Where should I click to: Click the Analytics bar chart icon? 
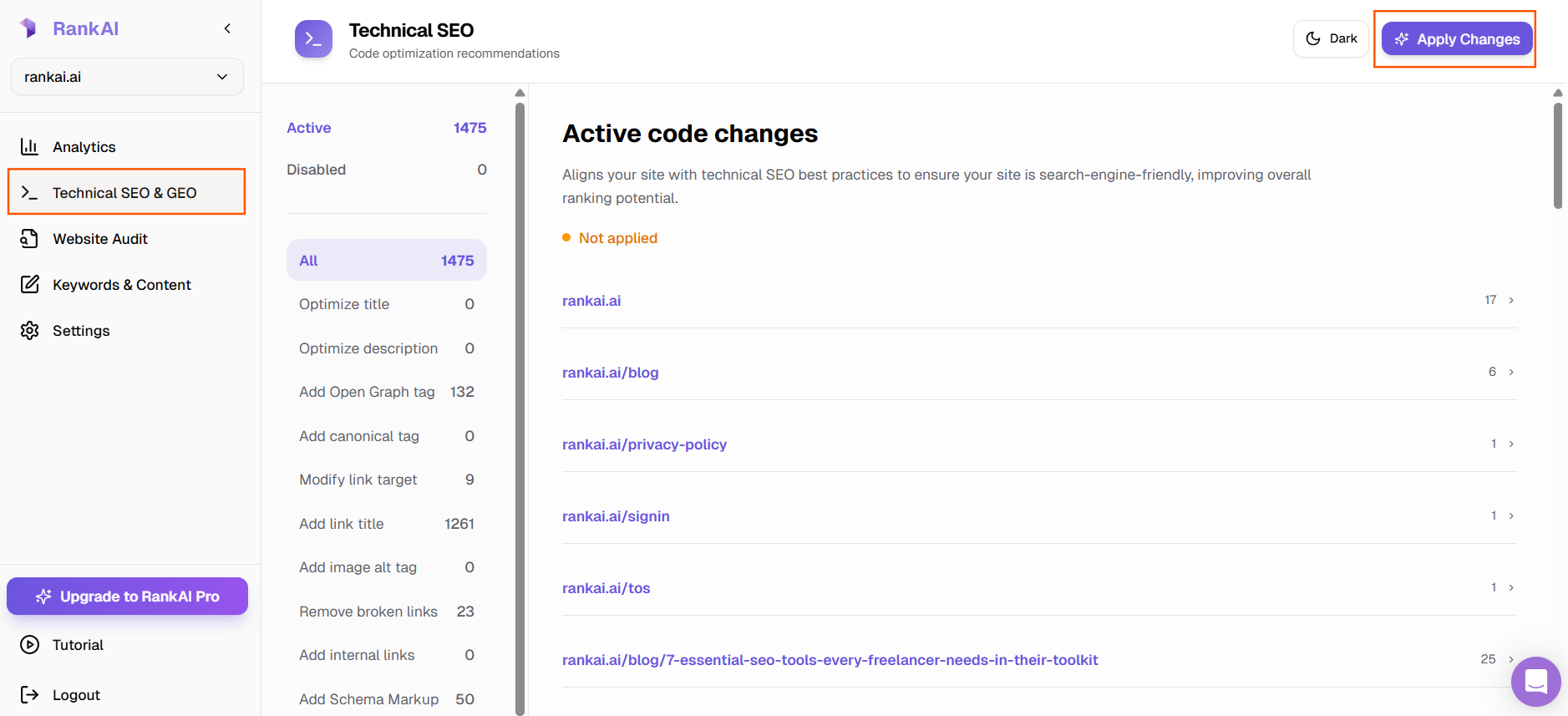pyautogui.click(x=29, y=147)
